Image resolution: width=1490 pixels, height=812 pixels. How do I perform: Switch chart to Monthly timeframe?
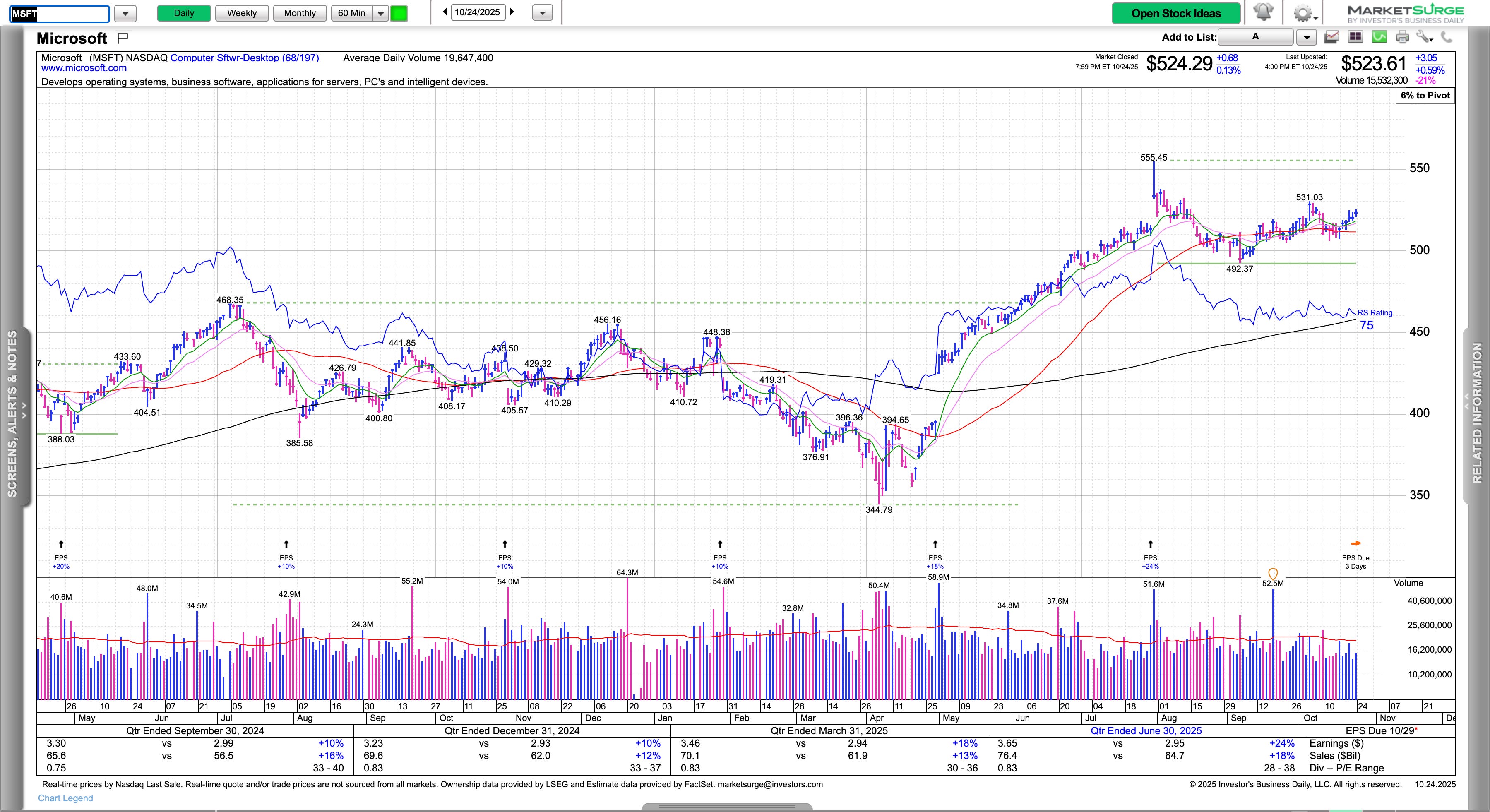coord(299,13)
